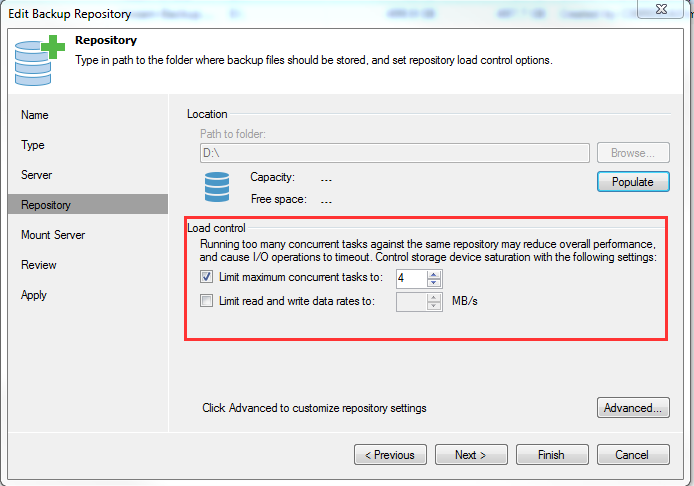Viewport: 694px width, 486px height.
Task: Go back with Previous button
Action: (x=390, y=455)
